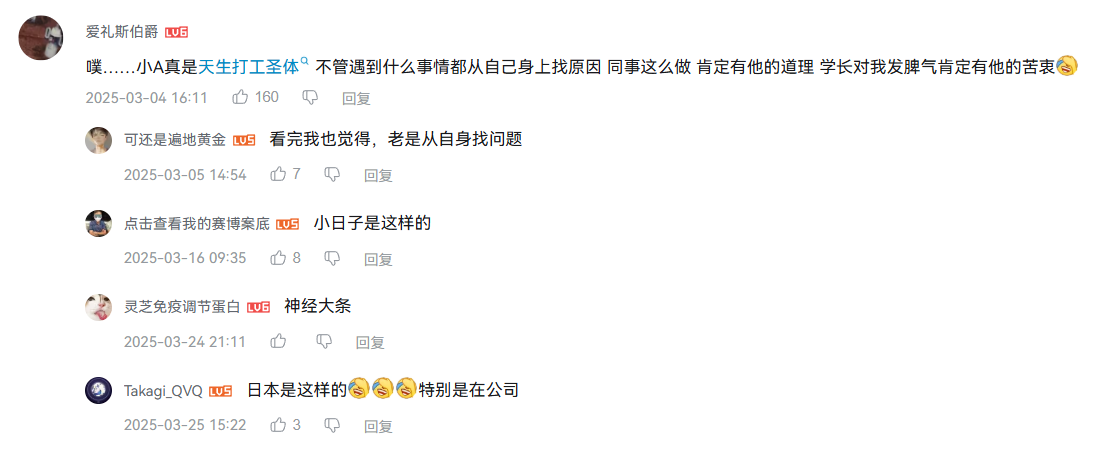Screen dimensions: 1119x454
Task: Dislike 可还是遍地黄金's reply
Action: click(332, 174)
